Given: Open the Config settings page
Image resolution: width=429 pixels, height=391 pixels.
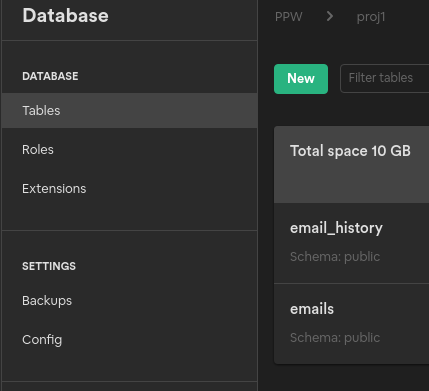Looking at the screenshot, I should point(42,340).
